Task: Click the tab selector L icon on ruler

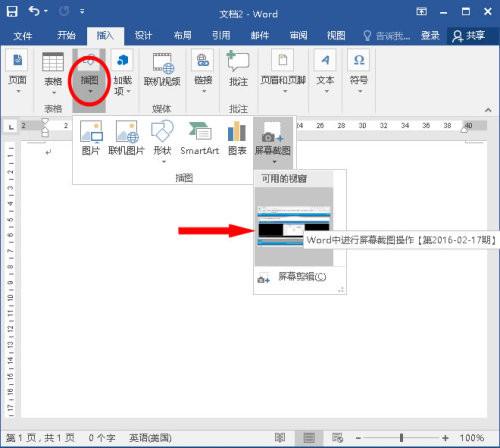Action: (11, 127)
